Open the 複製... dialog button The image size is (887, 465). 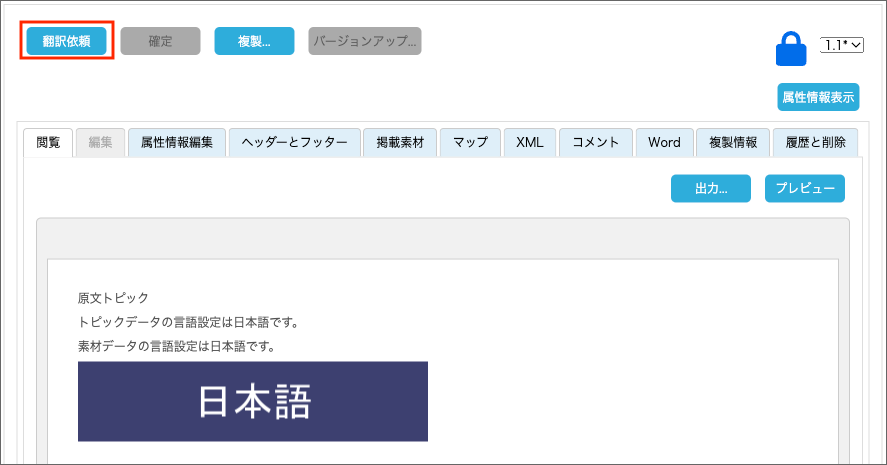[254, 41]
